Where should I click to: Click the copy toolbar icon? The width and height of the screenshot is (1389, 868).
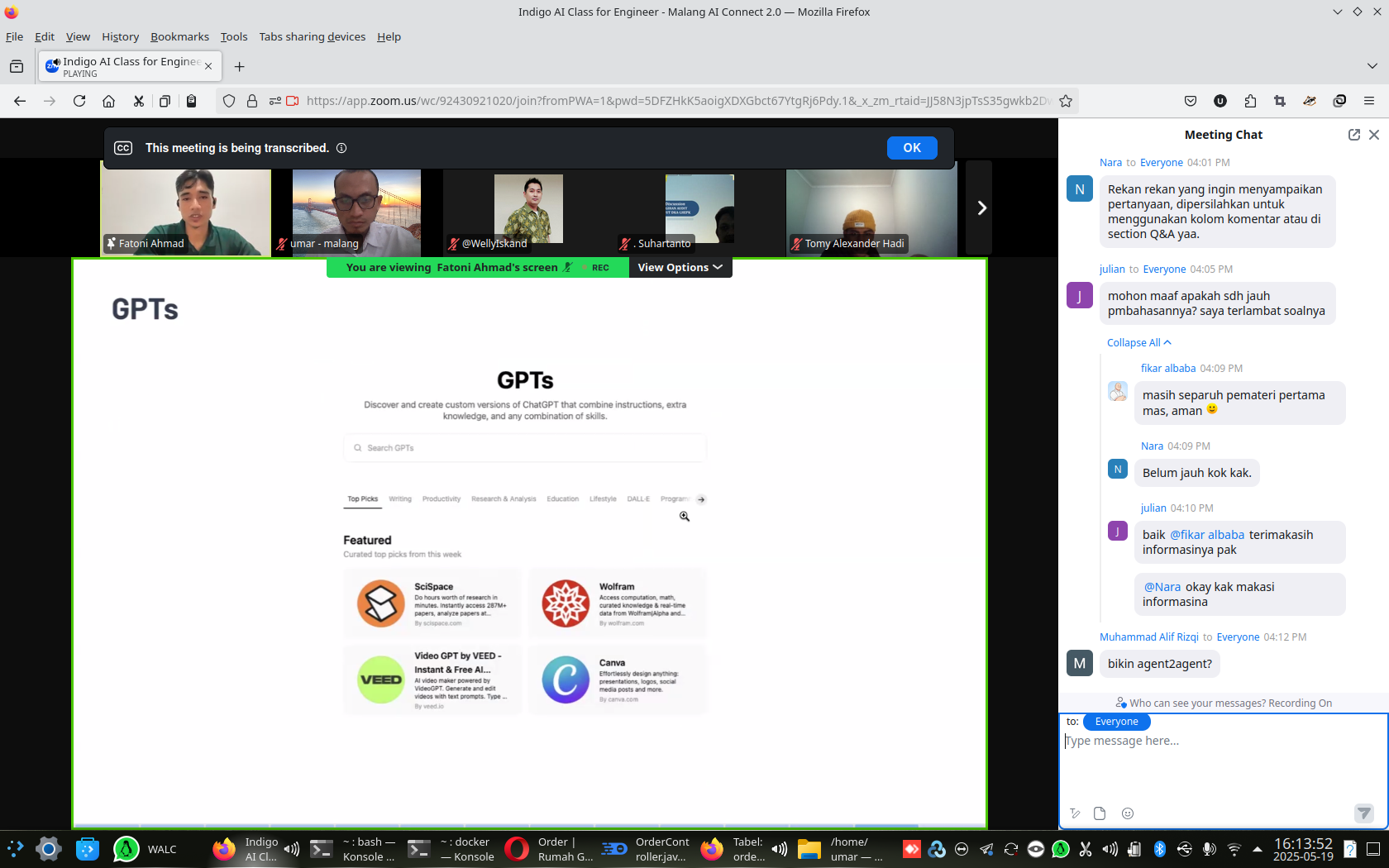165,101
